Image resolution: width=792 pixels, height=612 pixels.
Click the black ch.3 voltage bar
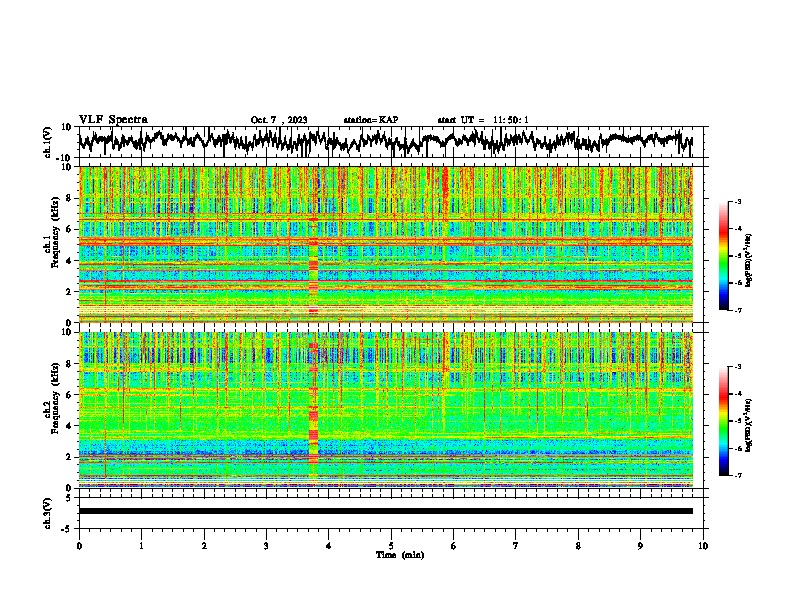pyautogui.click(x=386, y=511)
